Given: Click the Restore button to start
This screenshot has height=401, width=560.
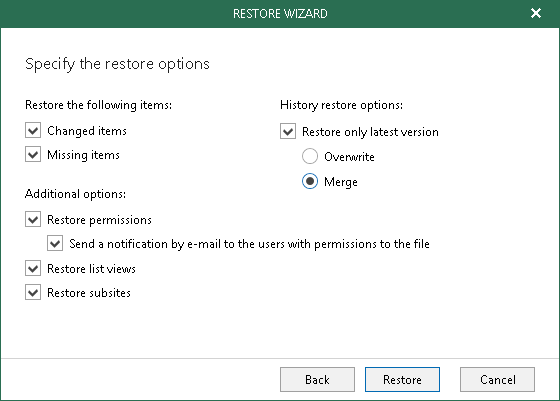Looking at the screenshot, I should pos(402,379).
